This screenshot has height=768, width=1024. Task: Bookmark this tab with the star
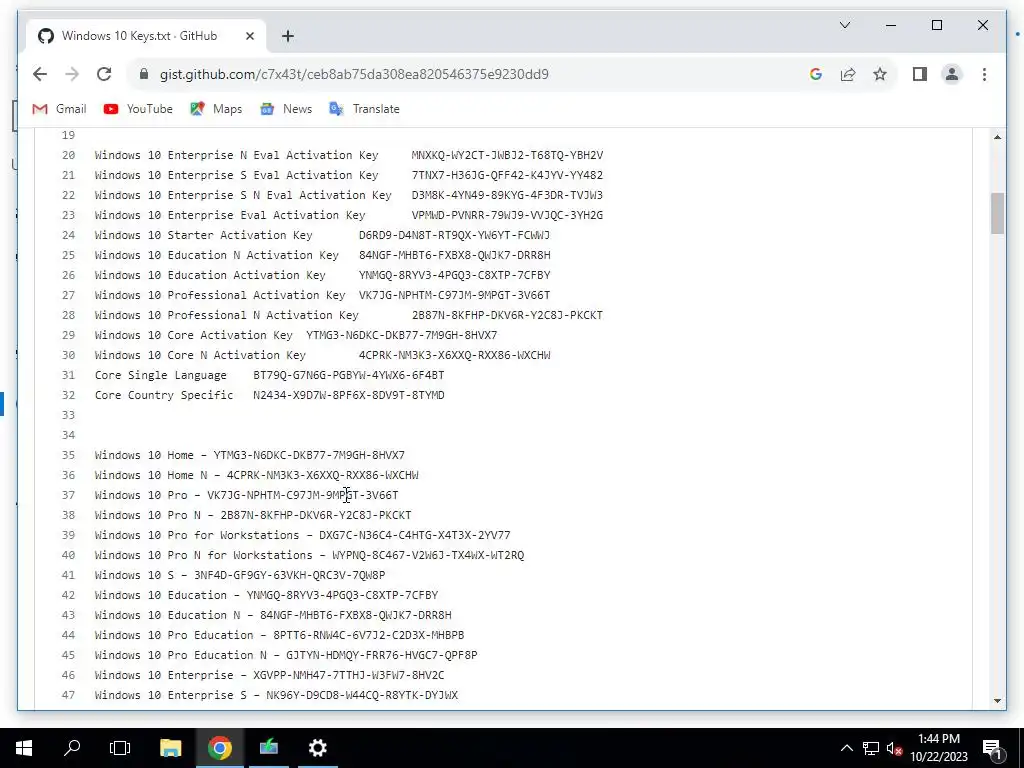coord(880,74)
